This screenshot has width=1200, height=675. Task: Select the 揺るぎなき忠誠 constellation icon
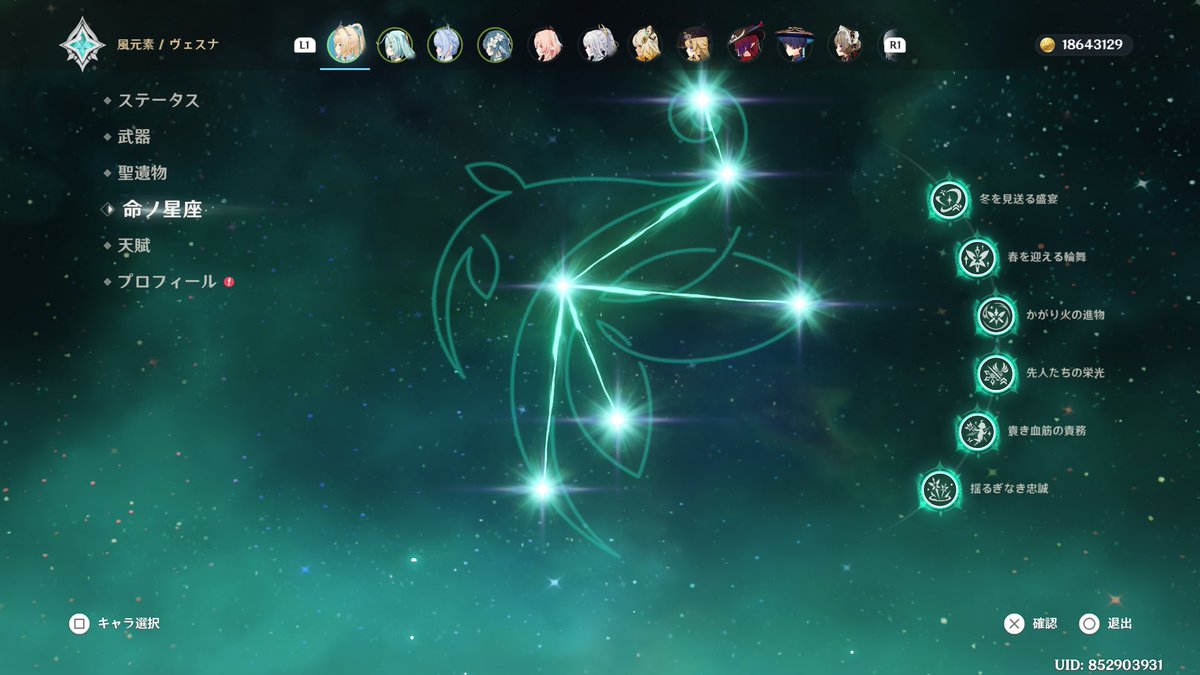click(x=939, y=489)
